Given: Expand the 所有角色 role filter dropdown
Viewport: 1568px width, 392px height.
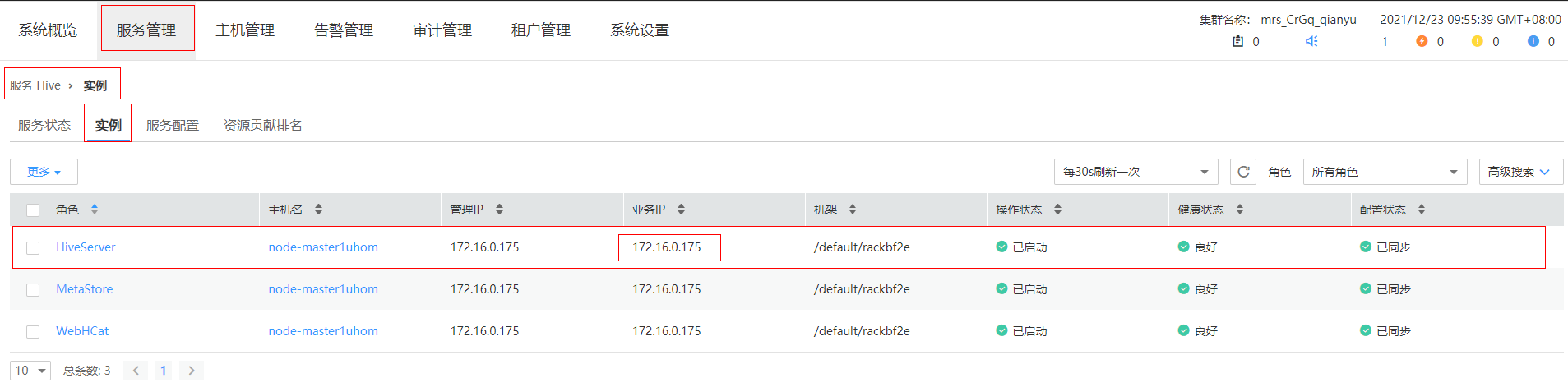Looking at the screenshot, I should [x=1385, y=172].
